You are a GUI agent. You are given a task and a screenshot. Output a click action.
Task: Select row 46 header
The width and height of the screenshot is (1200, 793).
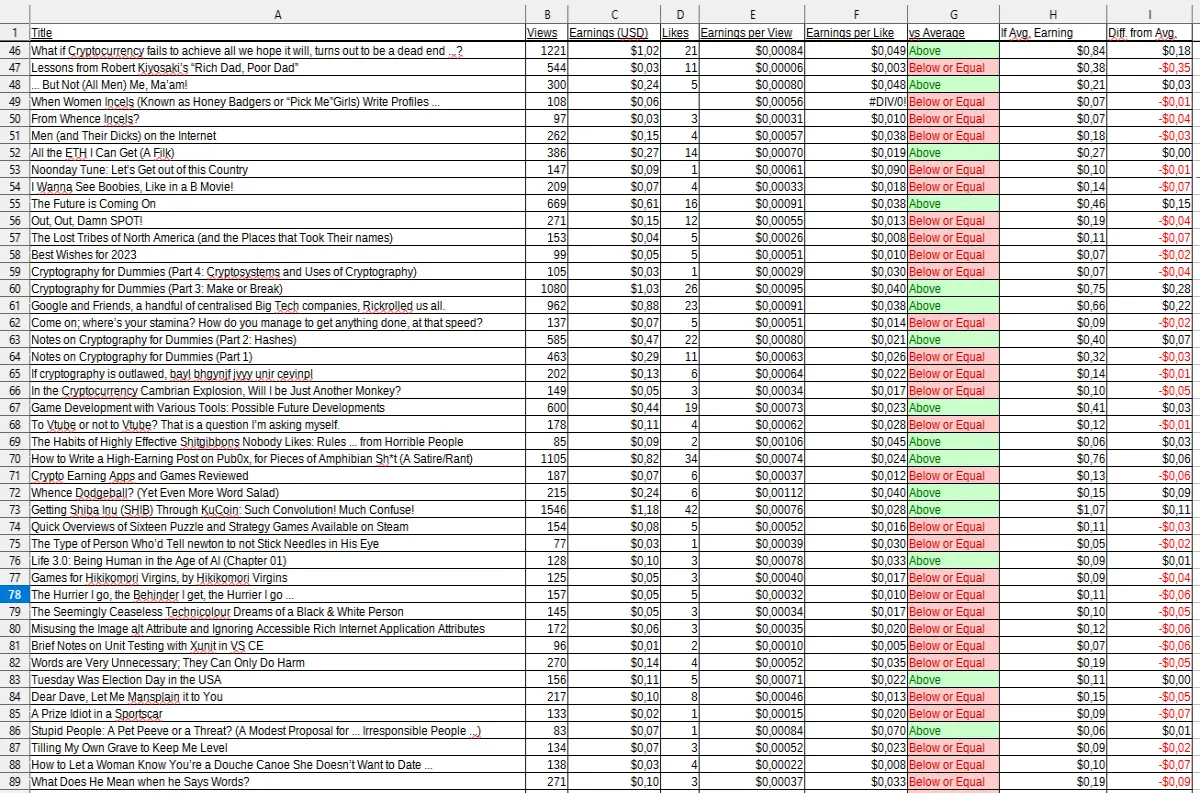(x=14, y=50)
